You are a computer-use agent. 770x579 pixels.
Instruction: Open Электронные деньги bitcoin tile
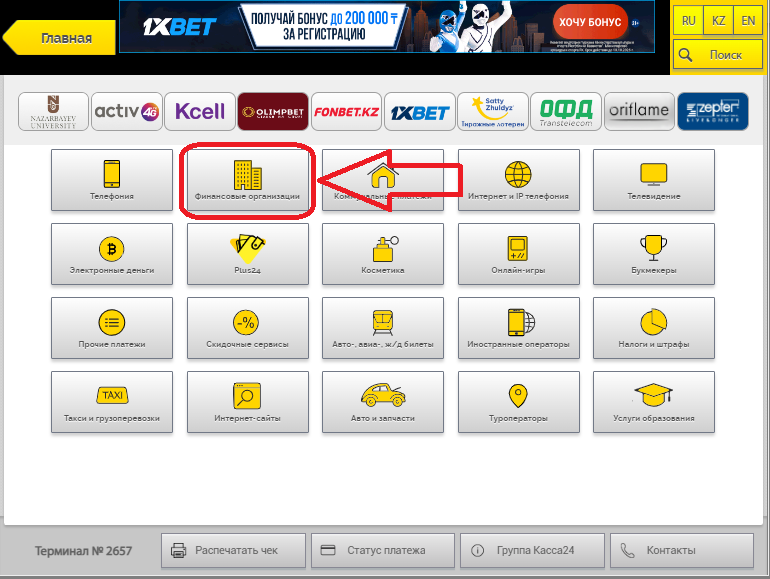pos(111,254)
